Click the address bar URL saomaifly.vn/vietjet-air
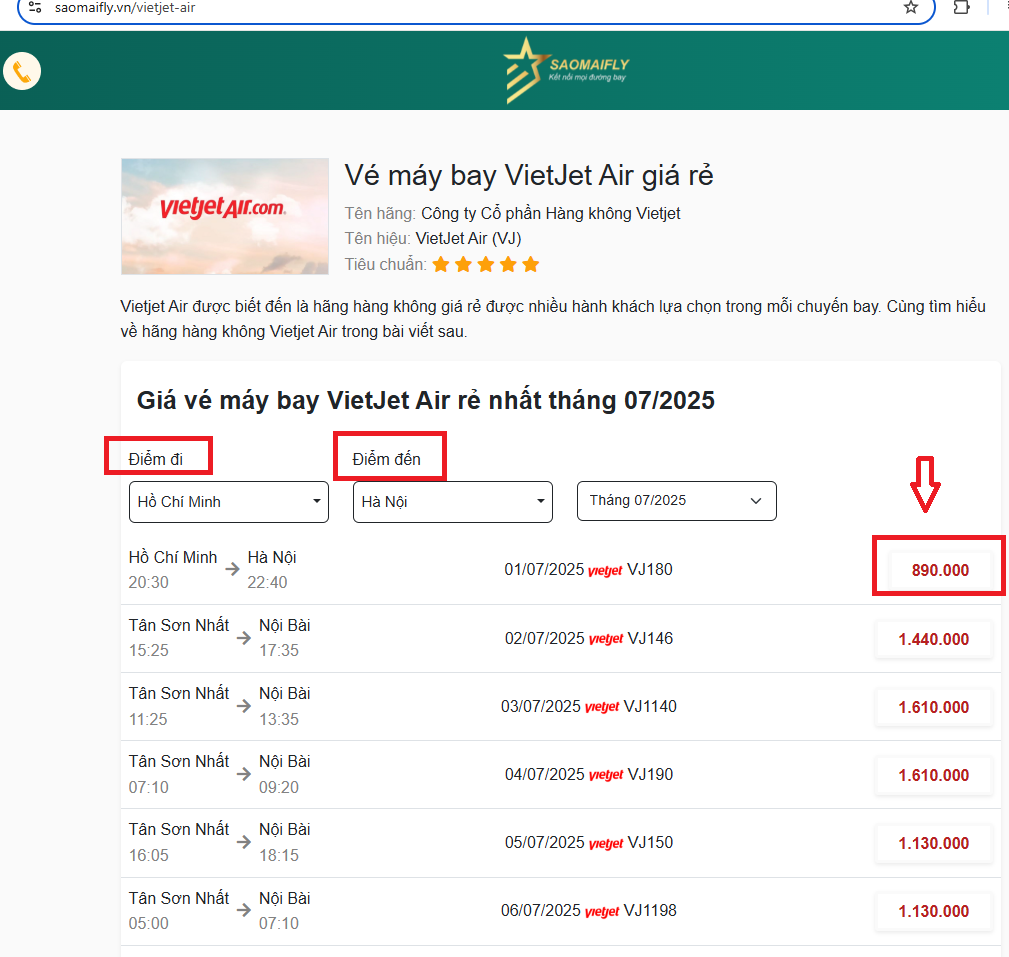Screen dimensions: 1009x957 pyautogui.click(x=125, y=8)
